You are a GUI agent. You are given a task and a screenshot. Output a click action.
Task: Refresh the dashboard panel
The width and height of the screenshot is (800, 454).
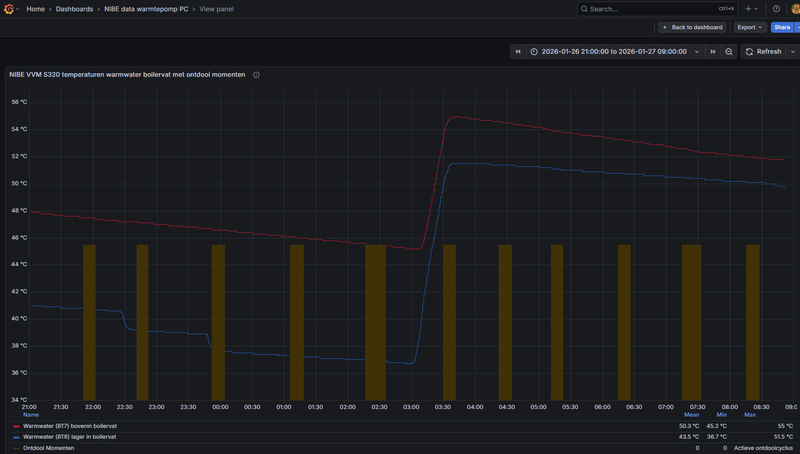(x=763, y=52)
